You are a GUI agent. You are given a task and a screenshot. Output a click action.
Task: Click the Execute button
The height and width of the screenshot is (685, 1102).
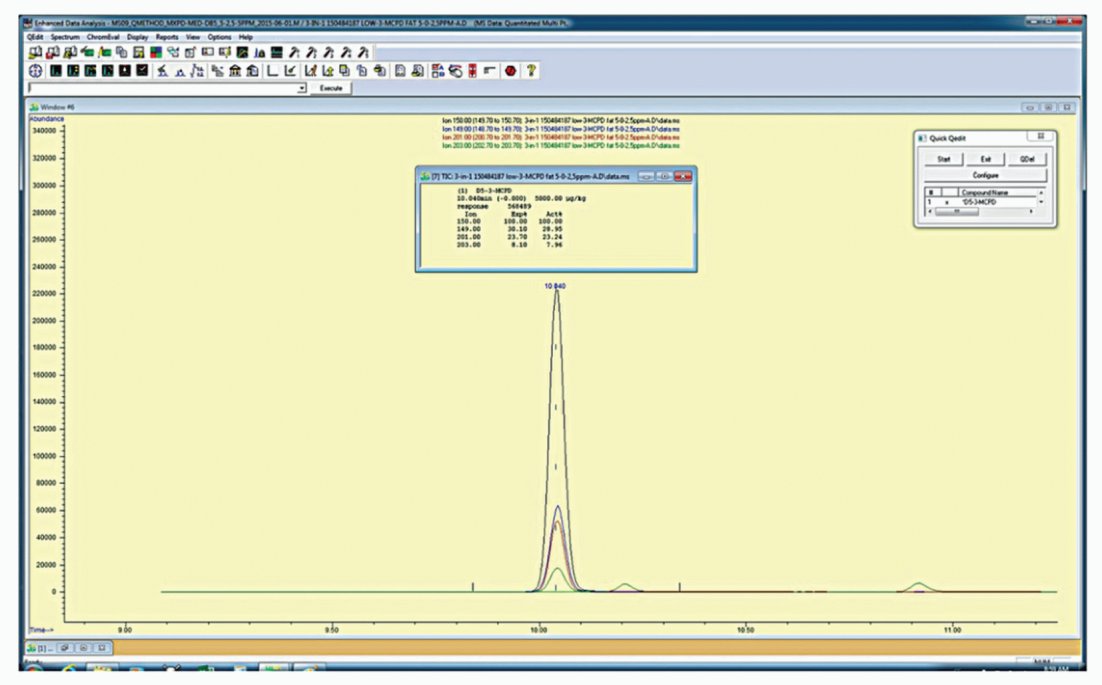pyautogui.click(x=331, y=89)
